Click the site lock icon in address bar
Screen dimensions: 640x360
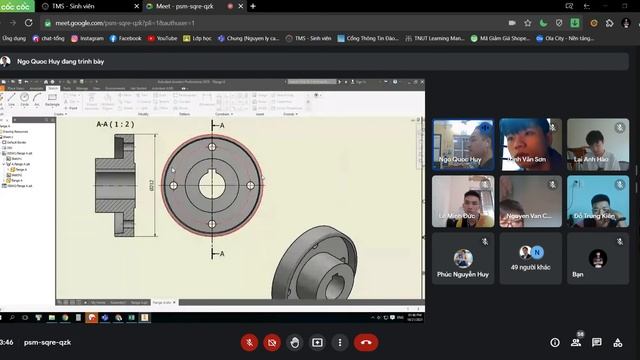pyautogui.click(x=48, y=23)
